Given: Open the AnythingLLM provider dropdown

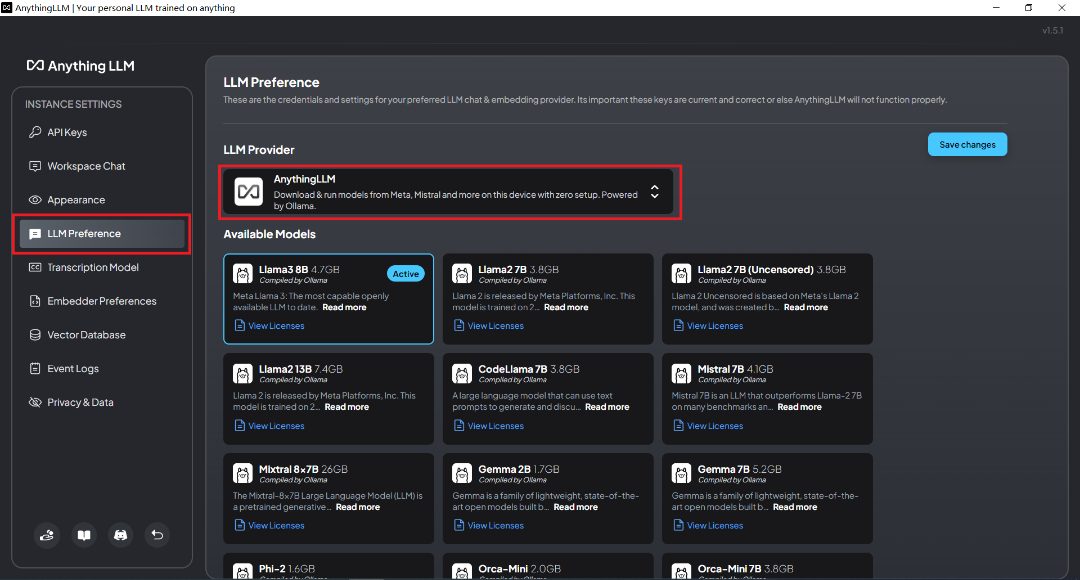Looking at the screenshot, I should point(448,191).
